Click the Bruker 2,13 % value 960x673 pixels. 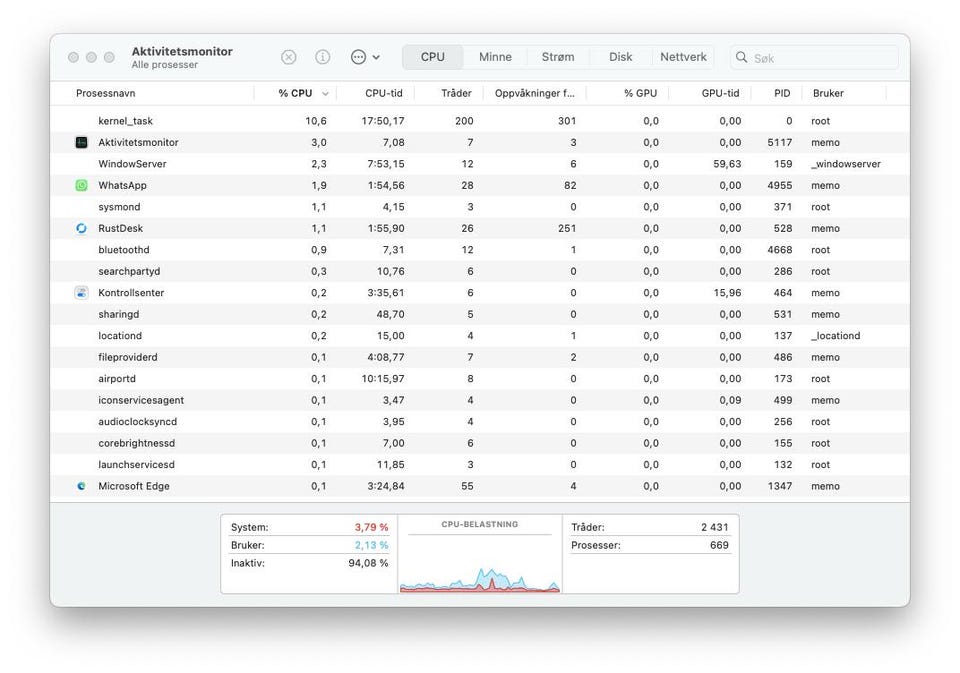[x=371, y=544]
